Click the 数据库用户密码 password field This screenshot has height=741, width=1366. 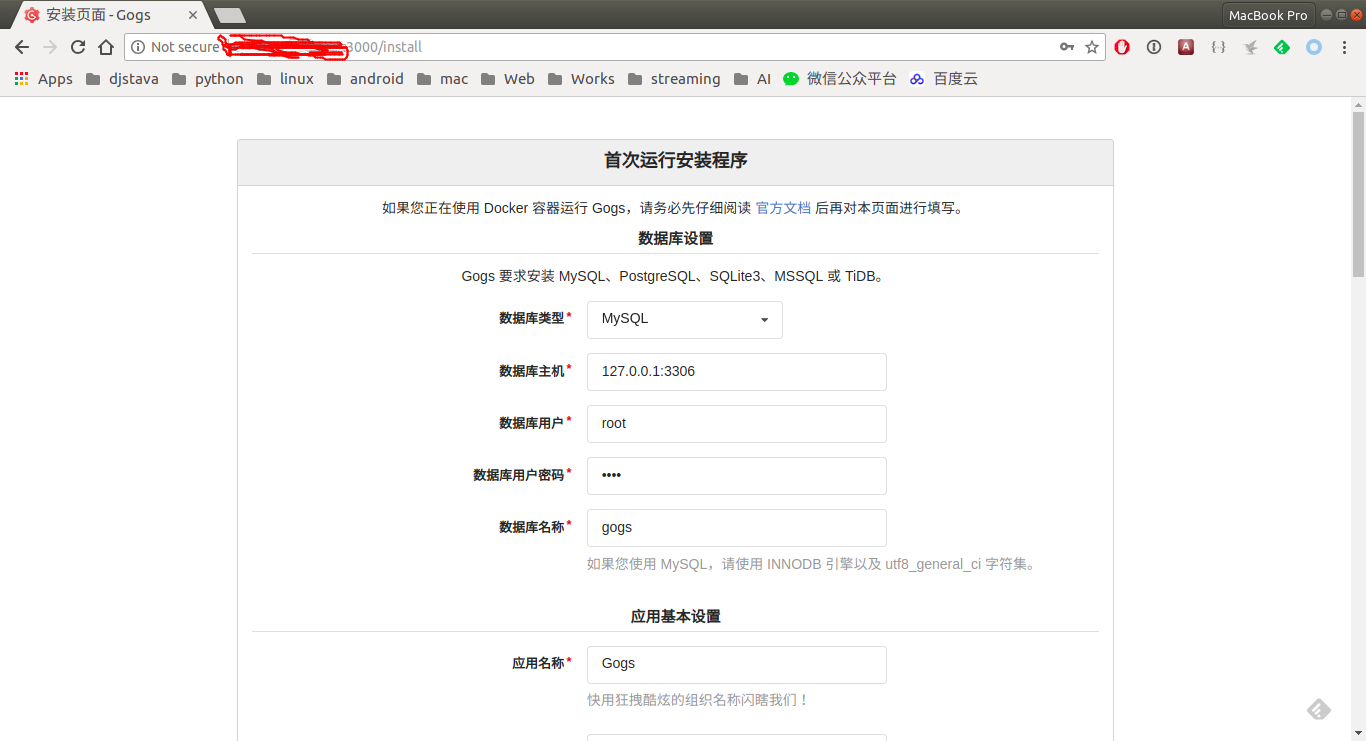pyautogui.click(x=737, y=476)
